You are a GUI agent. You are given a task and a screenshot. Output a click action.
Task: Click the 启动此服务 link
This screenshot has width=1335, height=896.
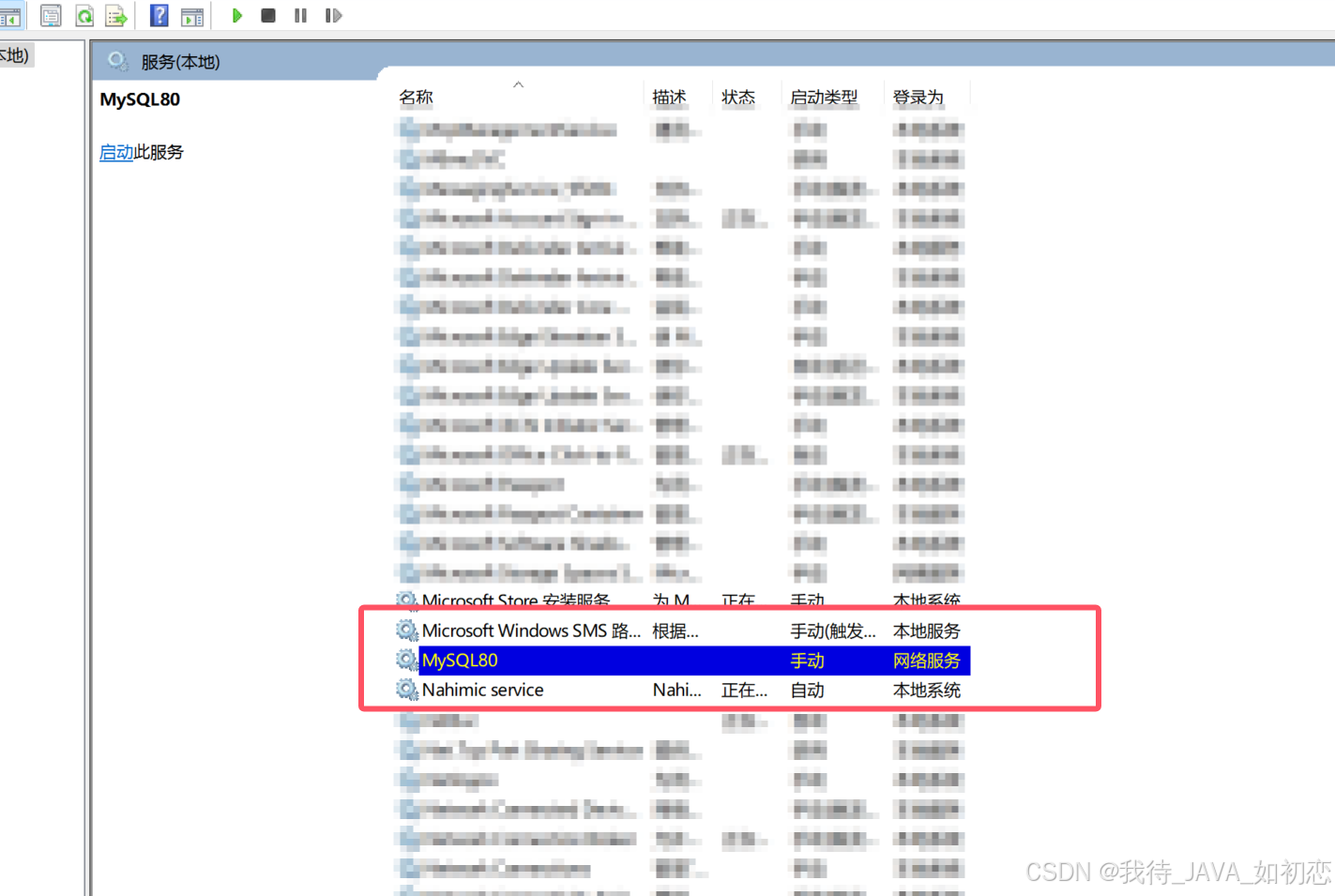coord(115,152)
